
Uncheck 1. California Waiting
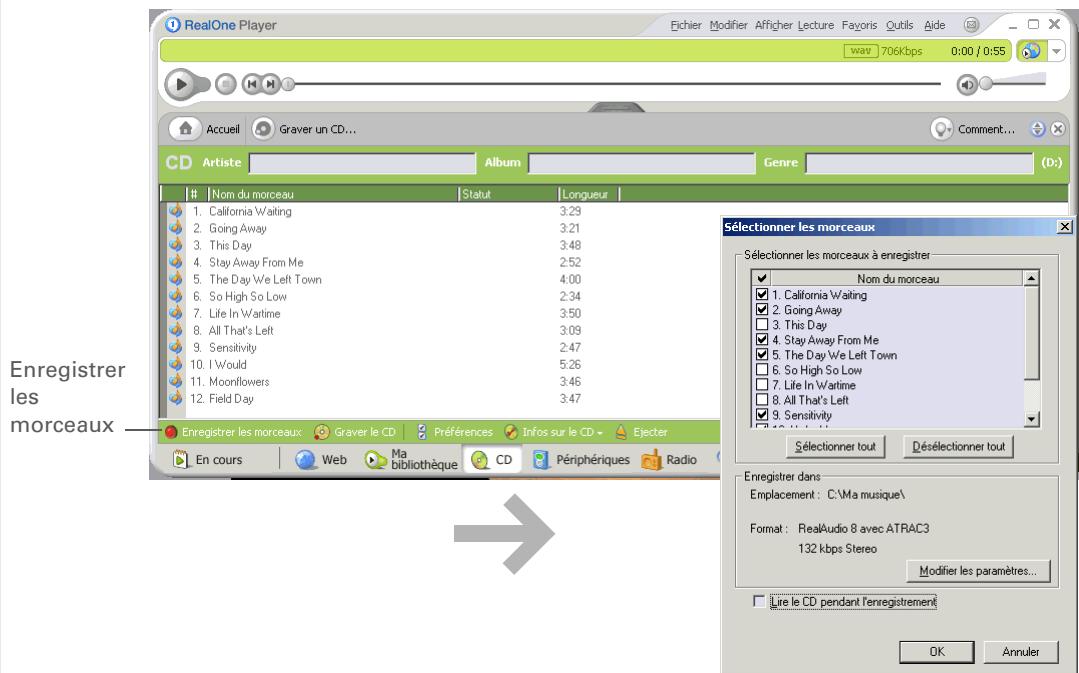click(x=762, y=295)
